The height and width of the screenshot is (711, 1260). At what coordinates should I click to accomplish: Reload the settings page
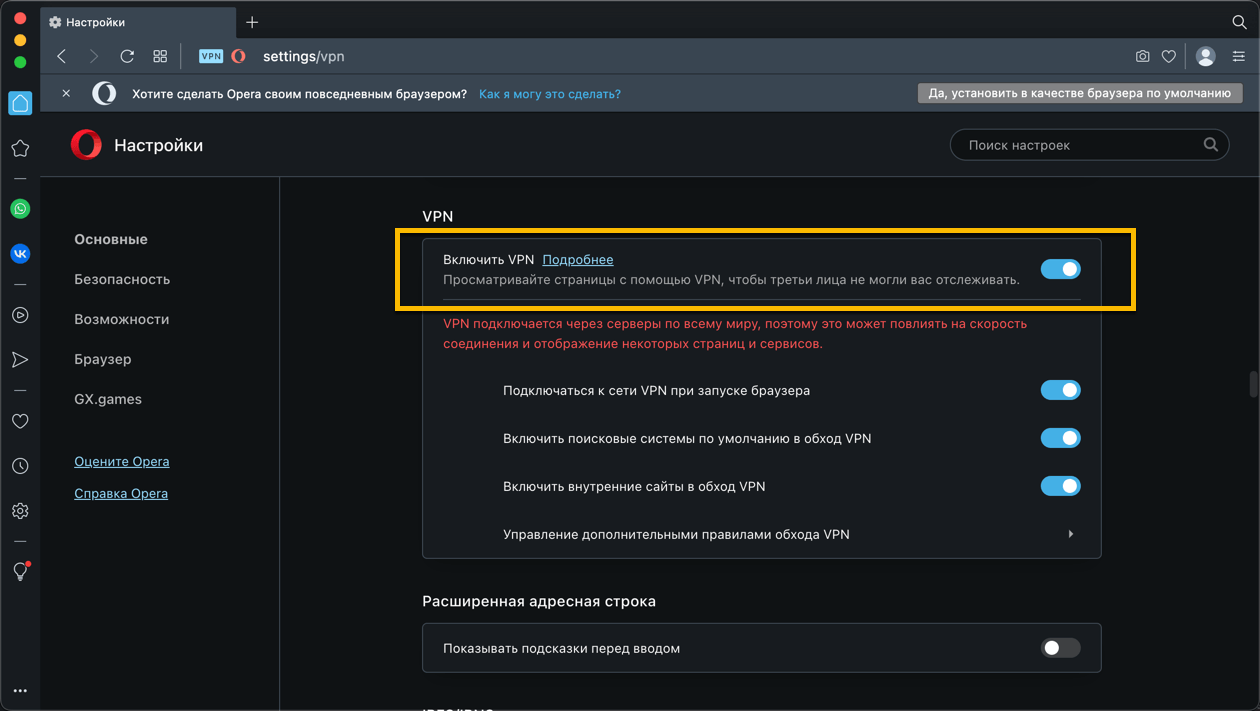pos(127,56)
